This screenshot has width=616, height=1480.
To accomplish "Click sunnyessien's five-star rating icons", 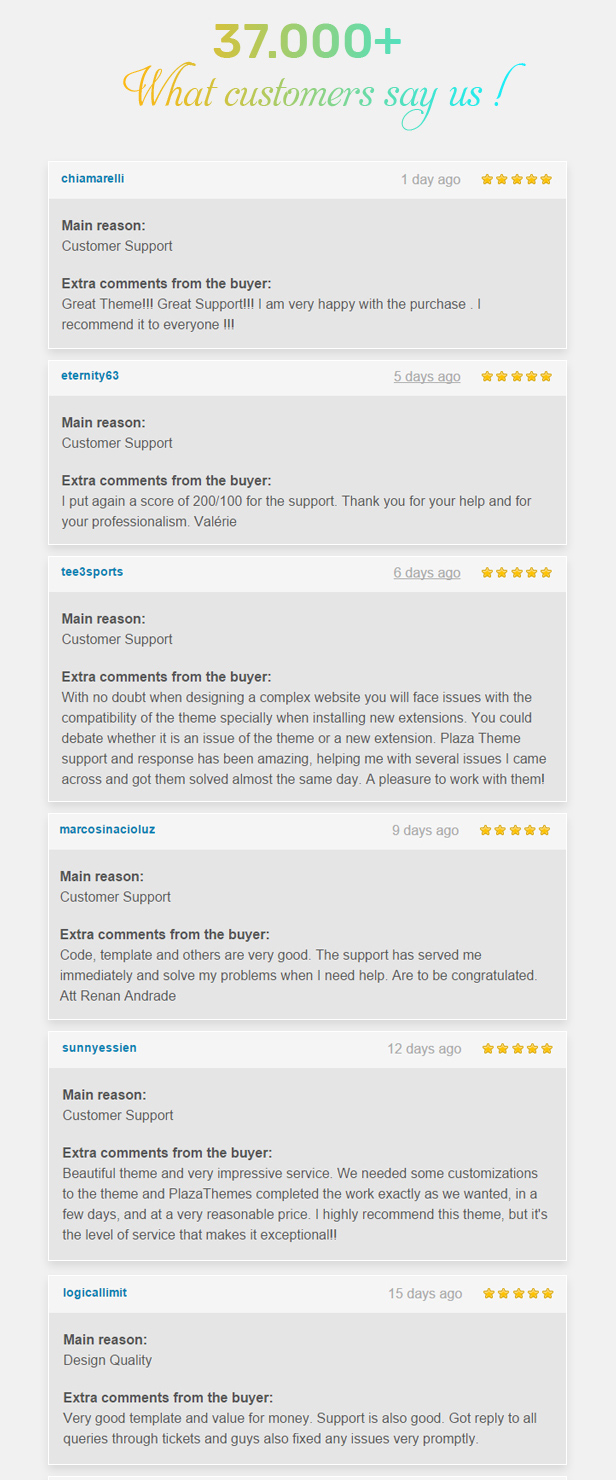I will pos(517,1049).
